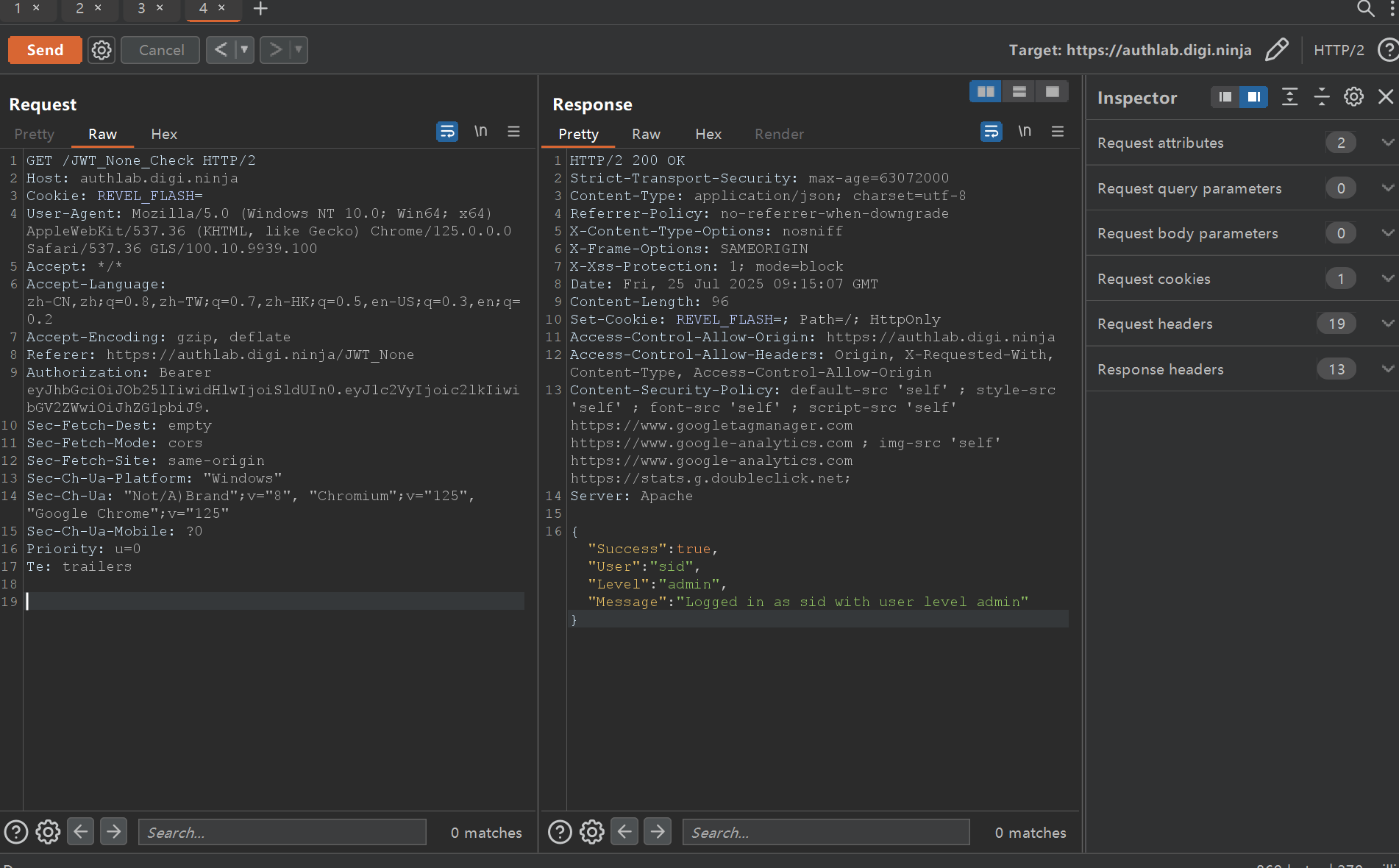Add a new Repeater tab
This screenshot has width=1399, height=868.
[x=260, y=9]
